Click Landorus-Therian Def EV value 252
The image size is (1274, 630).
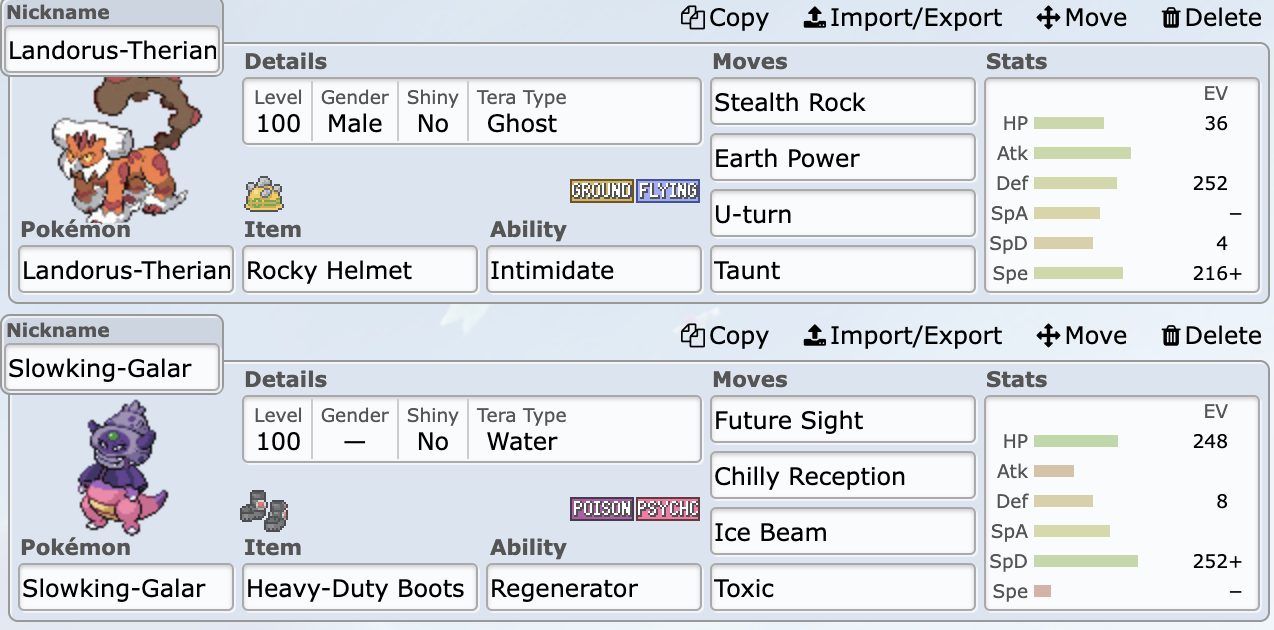(x=1210, y=183)
